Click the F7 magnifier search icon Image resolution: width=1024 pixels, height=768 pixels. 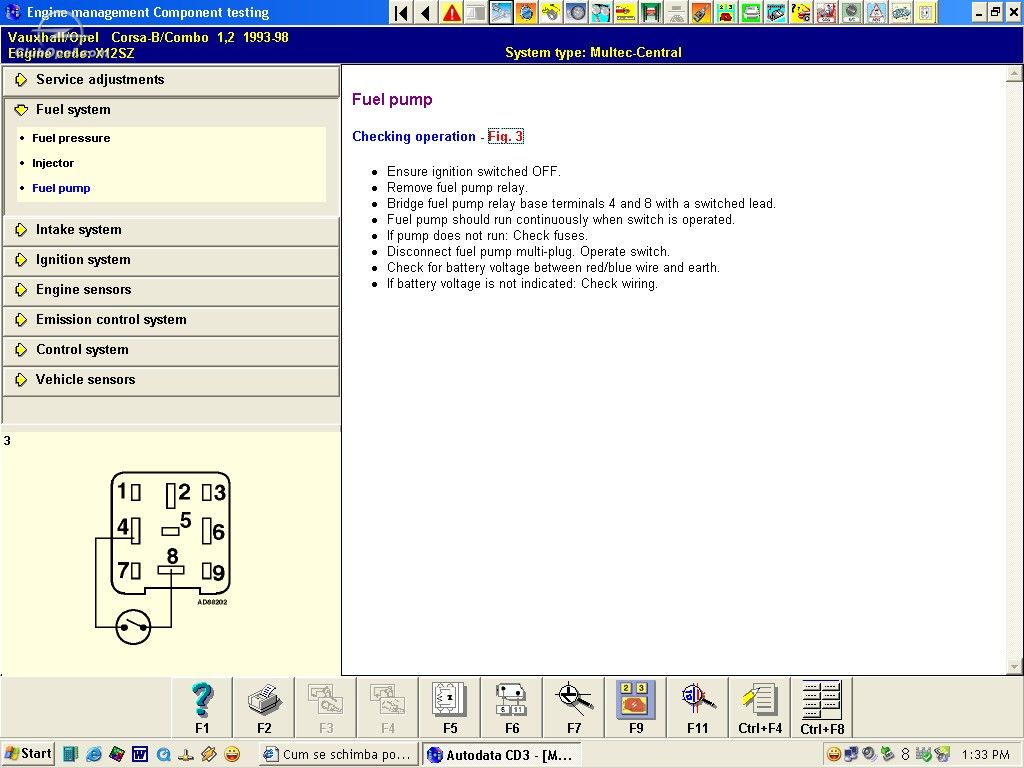pyautogui.click(x=574, y=707)
